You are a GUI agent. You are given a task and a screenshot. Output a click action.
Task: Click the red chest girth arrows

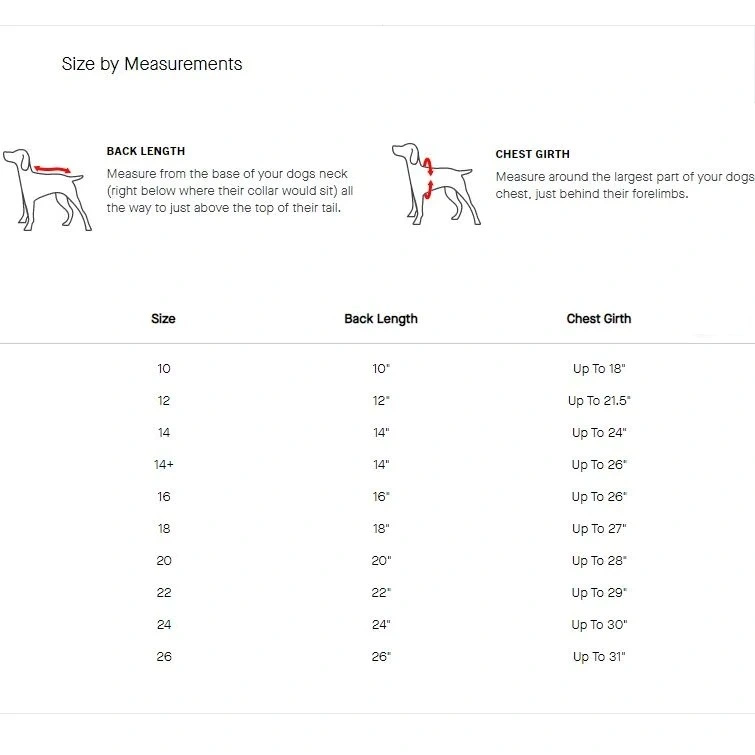[x=428, y=178]
